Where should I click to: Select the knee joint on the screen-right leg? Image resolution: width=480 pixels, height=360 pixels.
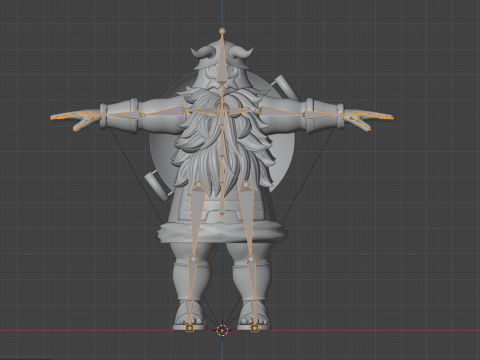point(251,258)
